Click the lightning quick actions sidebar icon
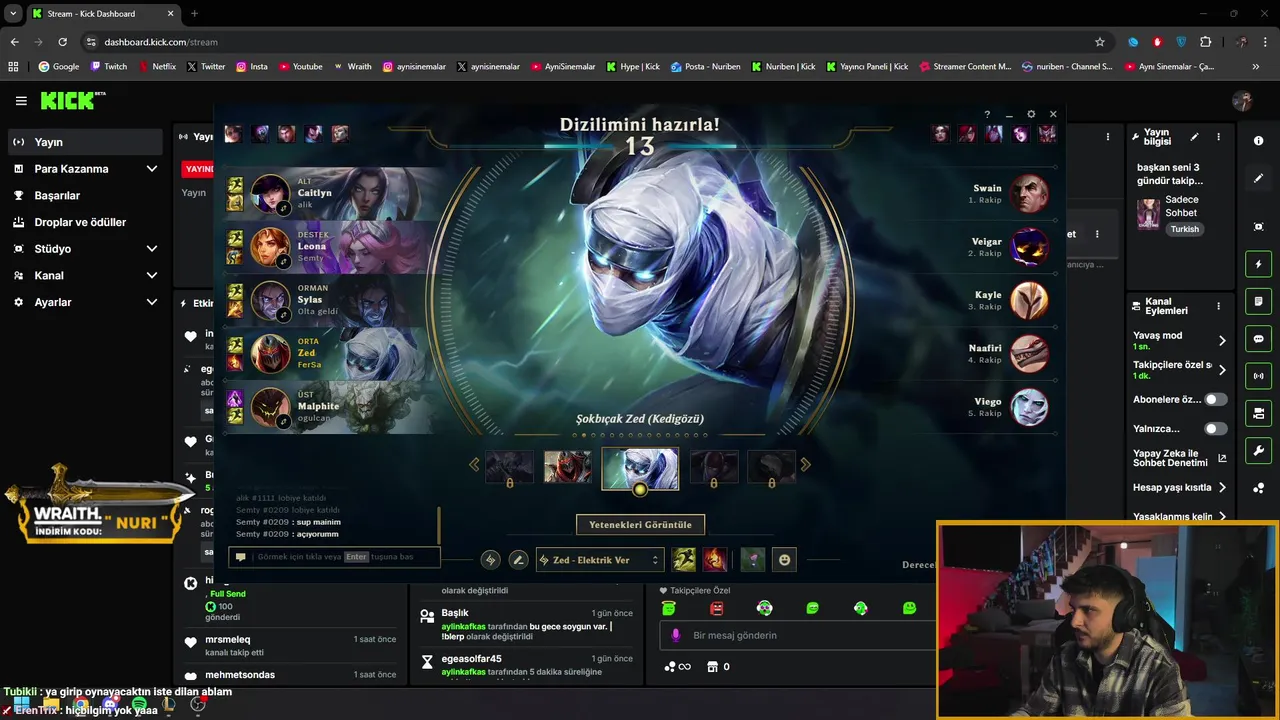The width and height of the screenshot is (1280, 720). (1258, 264)
